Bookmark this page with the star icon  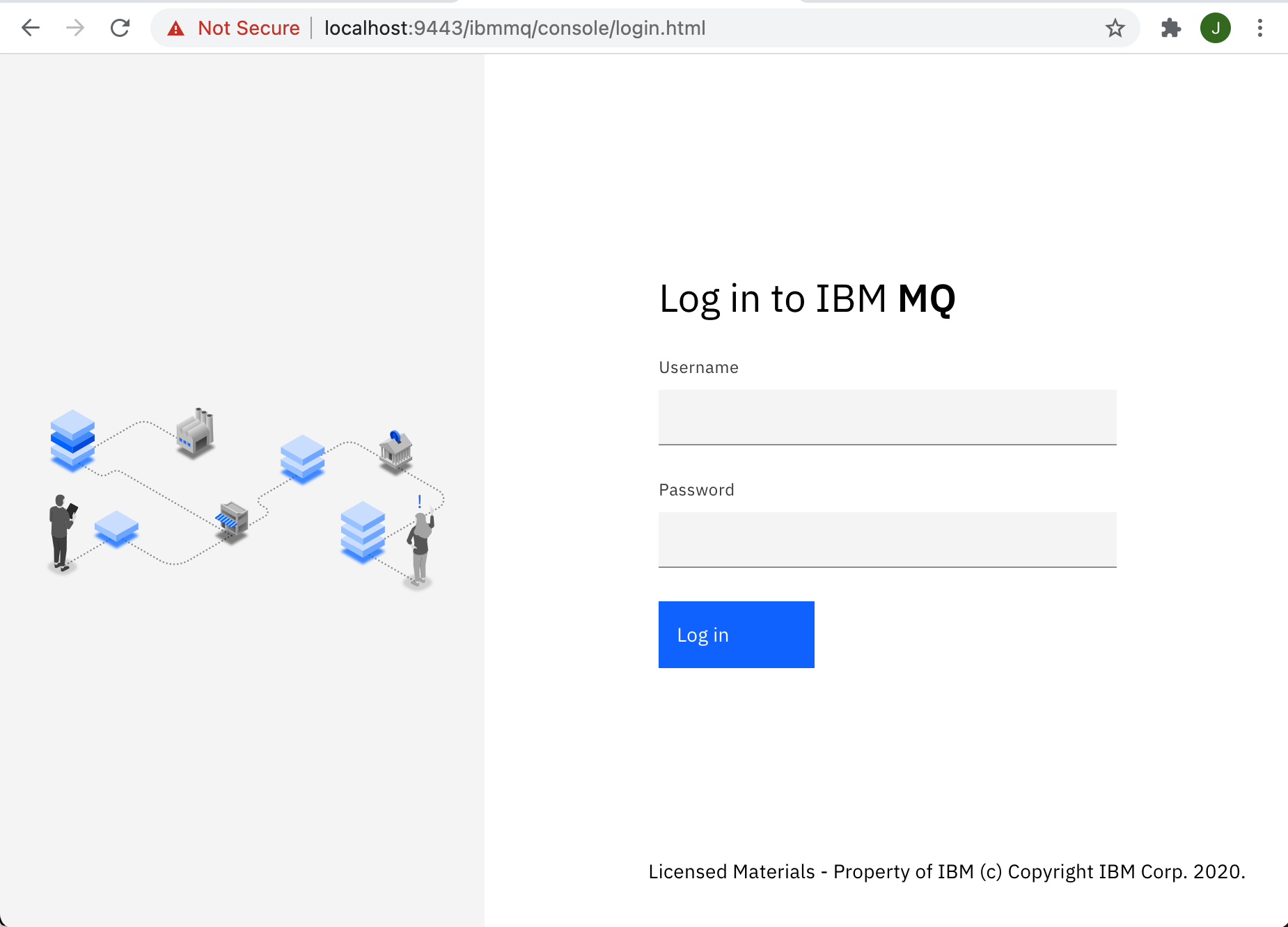(1115, 29)
